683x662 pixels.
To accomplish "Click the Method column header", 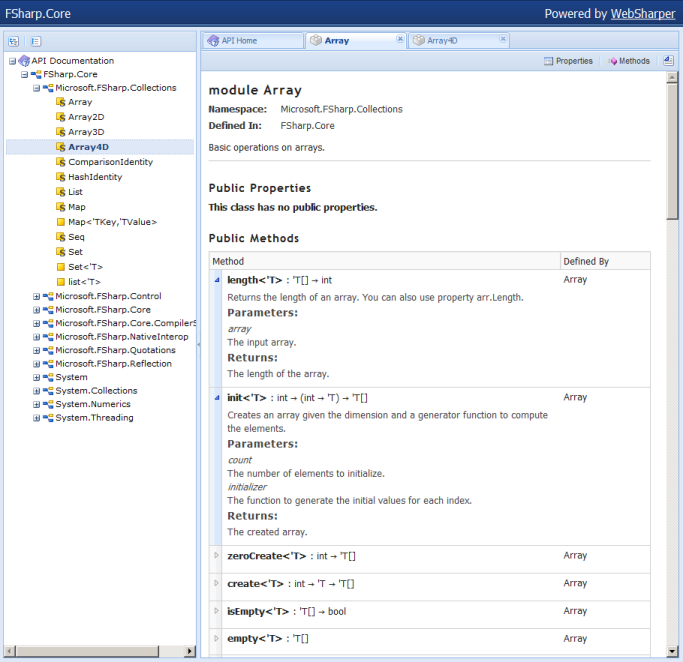I will tap(385, 261).
